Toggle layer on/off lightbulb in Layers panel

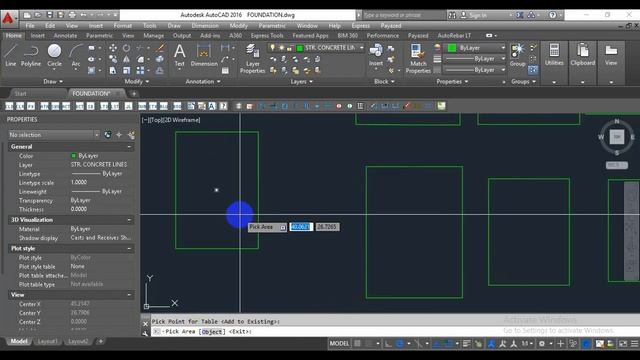coord(273,48)
